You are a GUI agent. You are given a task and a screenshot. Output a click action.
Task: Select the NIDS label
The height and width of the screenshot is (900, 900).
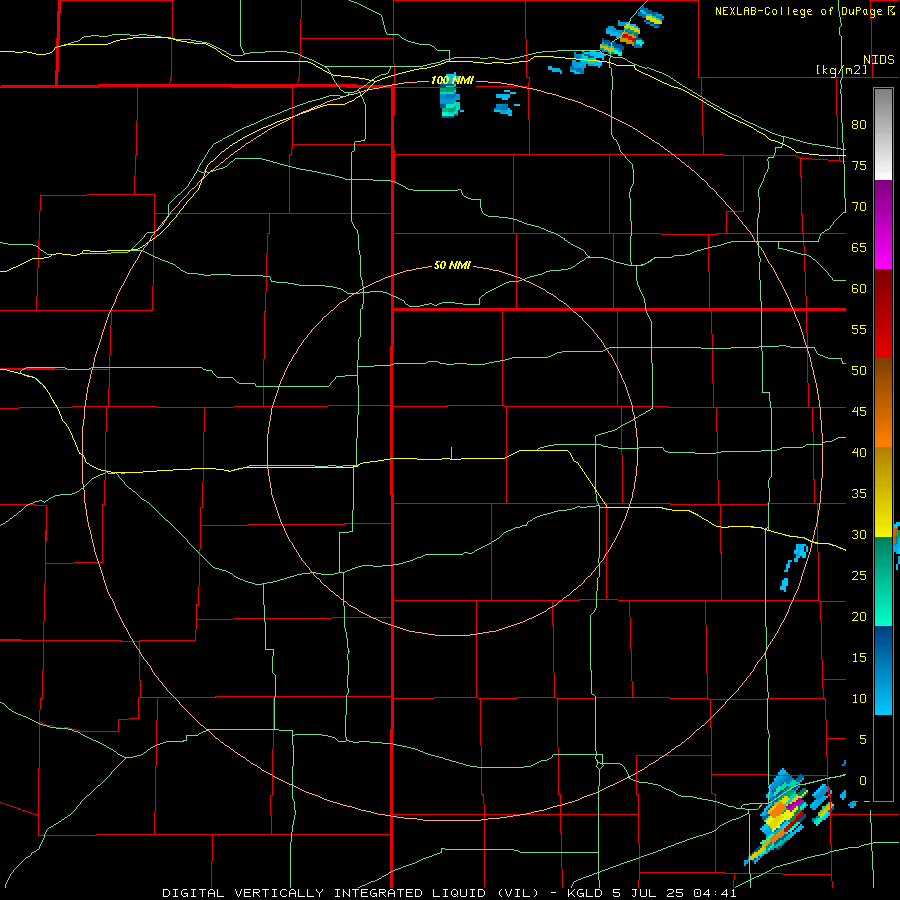pyautogui.click(x=878, y=60)
